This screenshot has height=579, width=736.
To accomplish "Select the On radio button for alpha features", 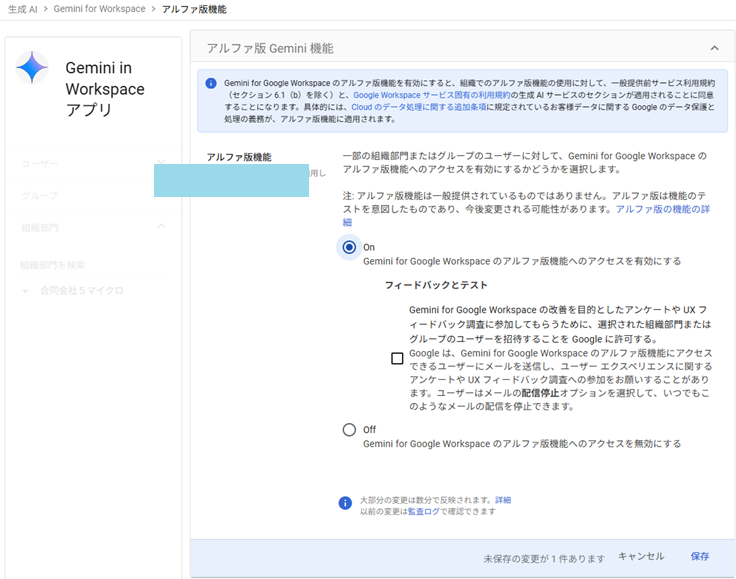I will tap(349, 247).
